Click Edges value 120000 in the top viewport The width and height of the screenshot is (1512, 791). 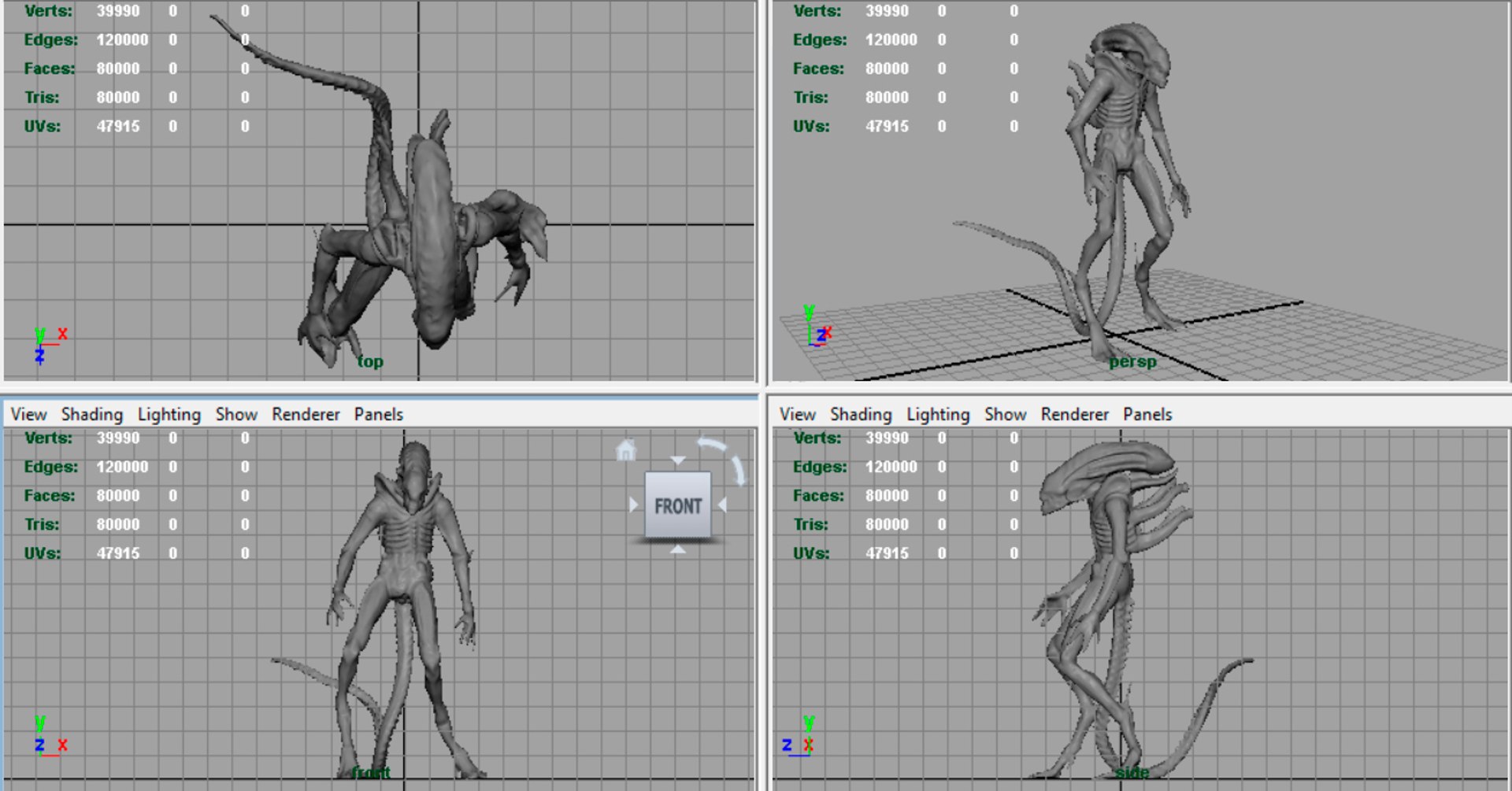point(122,40)
